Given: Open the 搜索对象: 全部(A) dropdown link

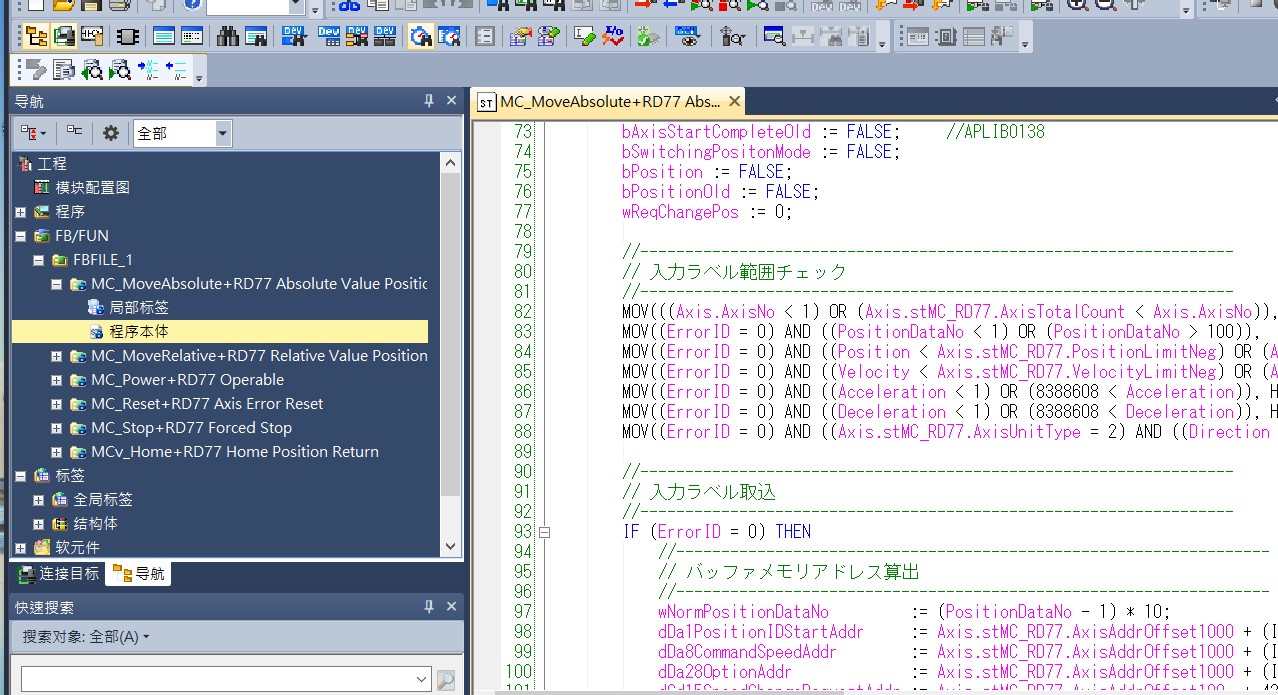Looking at the screenshot, I should click(x=86, y=637).
